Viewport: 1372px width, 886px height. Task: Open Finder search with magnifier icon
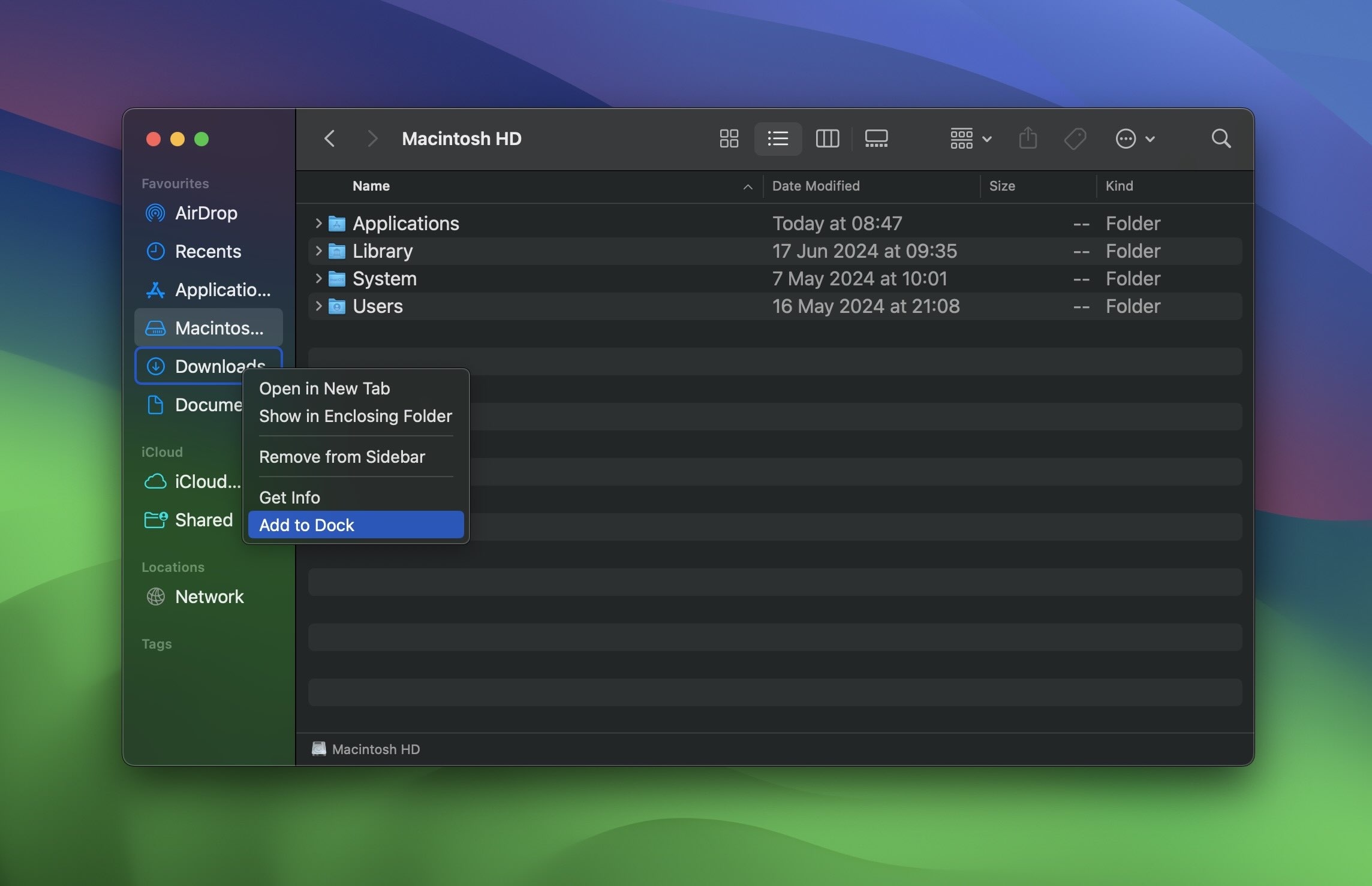(1221, 139)
